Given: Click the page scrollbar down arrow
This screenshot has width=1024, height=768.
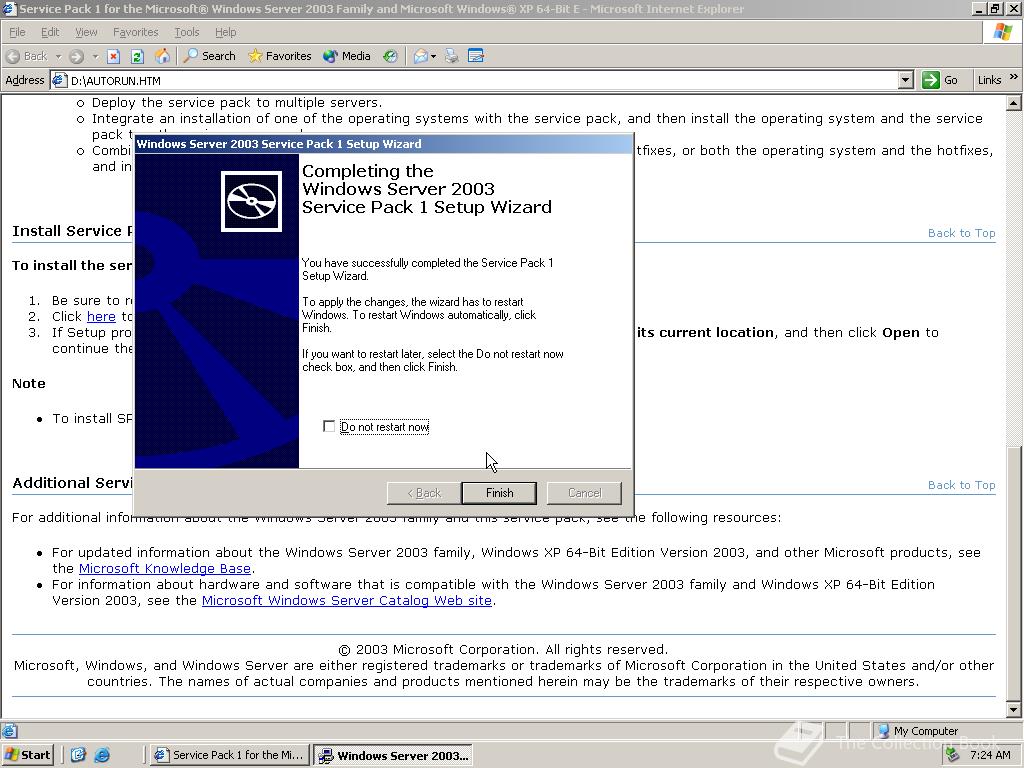Looking at the screenshot, I should point(1014,710).
